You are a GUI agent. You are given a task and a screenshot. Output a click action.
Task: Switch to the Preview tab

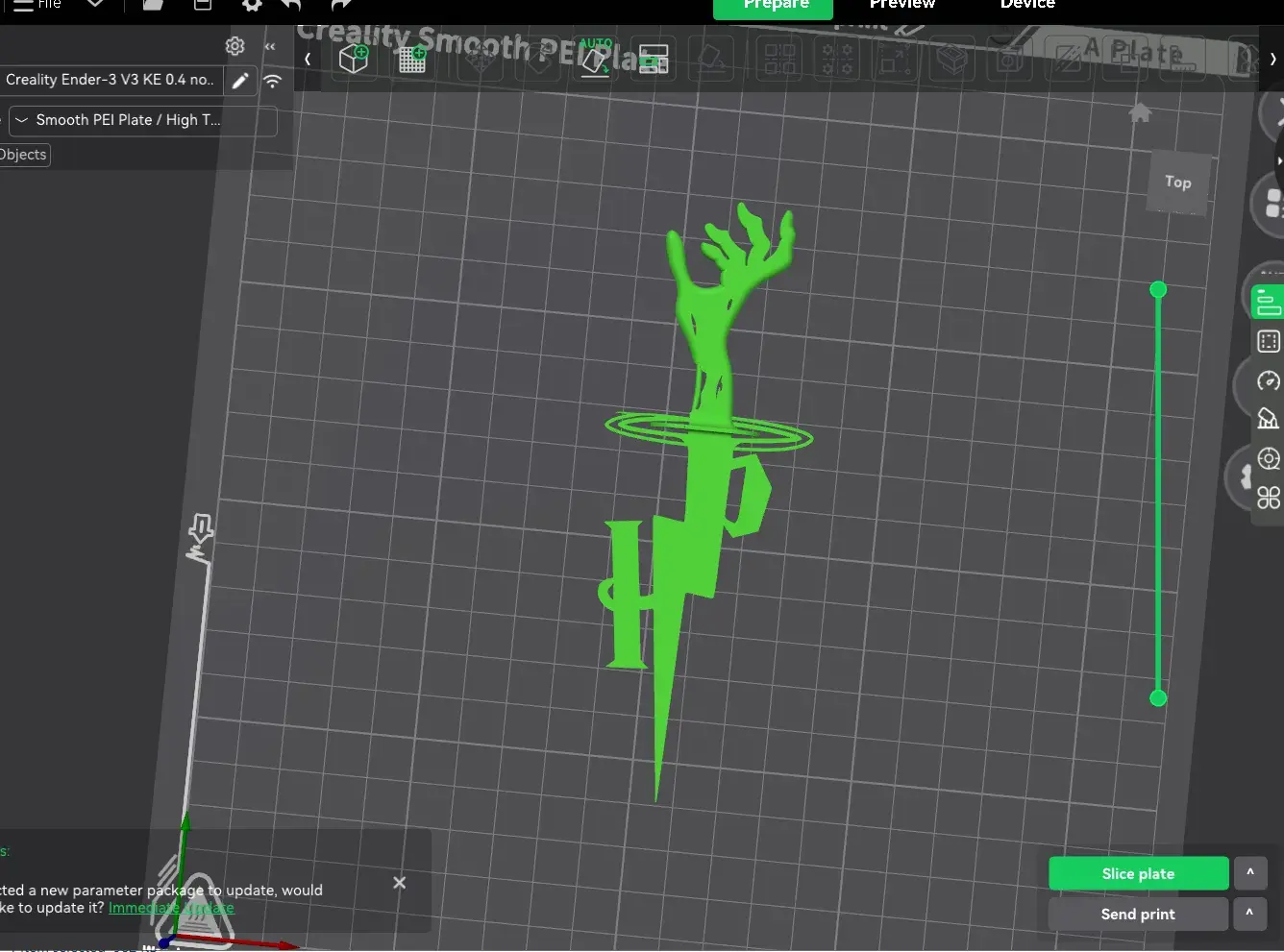(x=902, y=5)
